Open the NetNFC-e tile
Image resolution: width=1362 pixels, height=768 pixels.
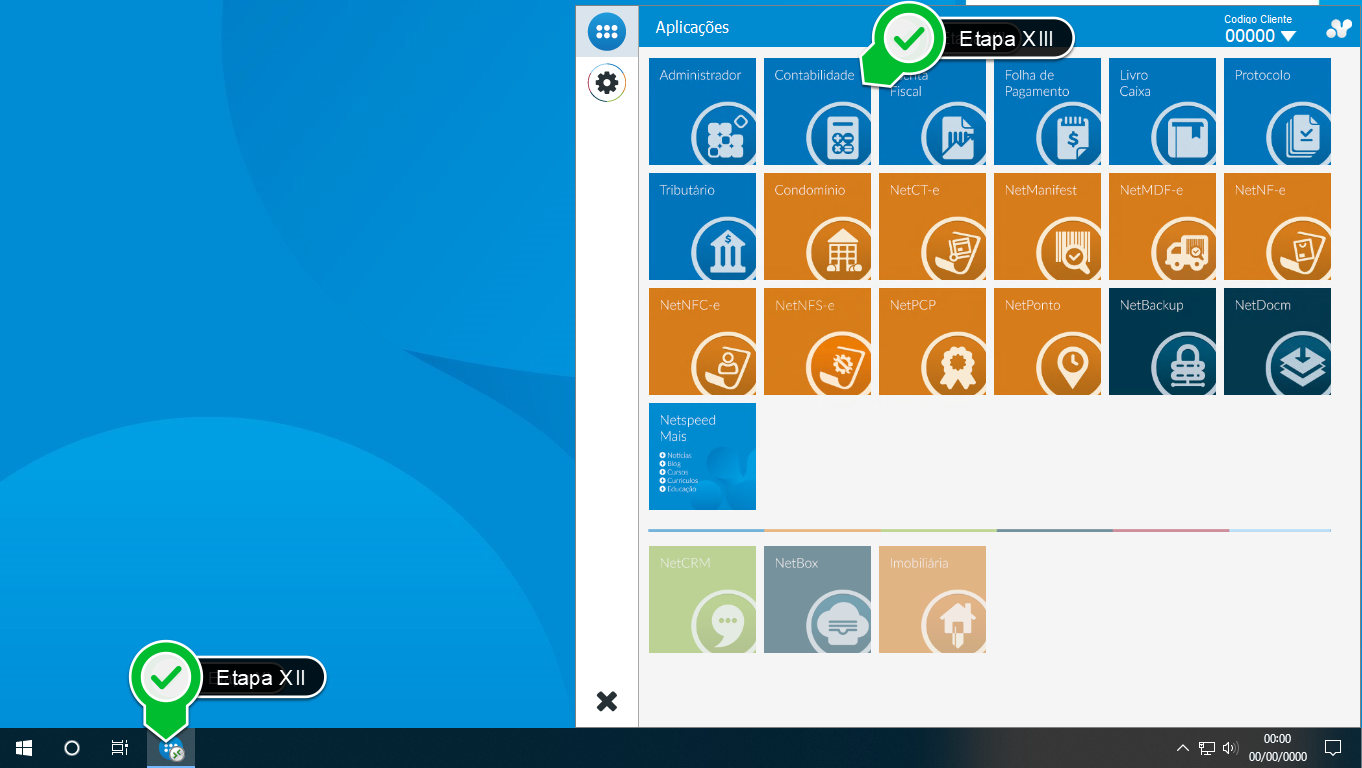click(702, 341)
